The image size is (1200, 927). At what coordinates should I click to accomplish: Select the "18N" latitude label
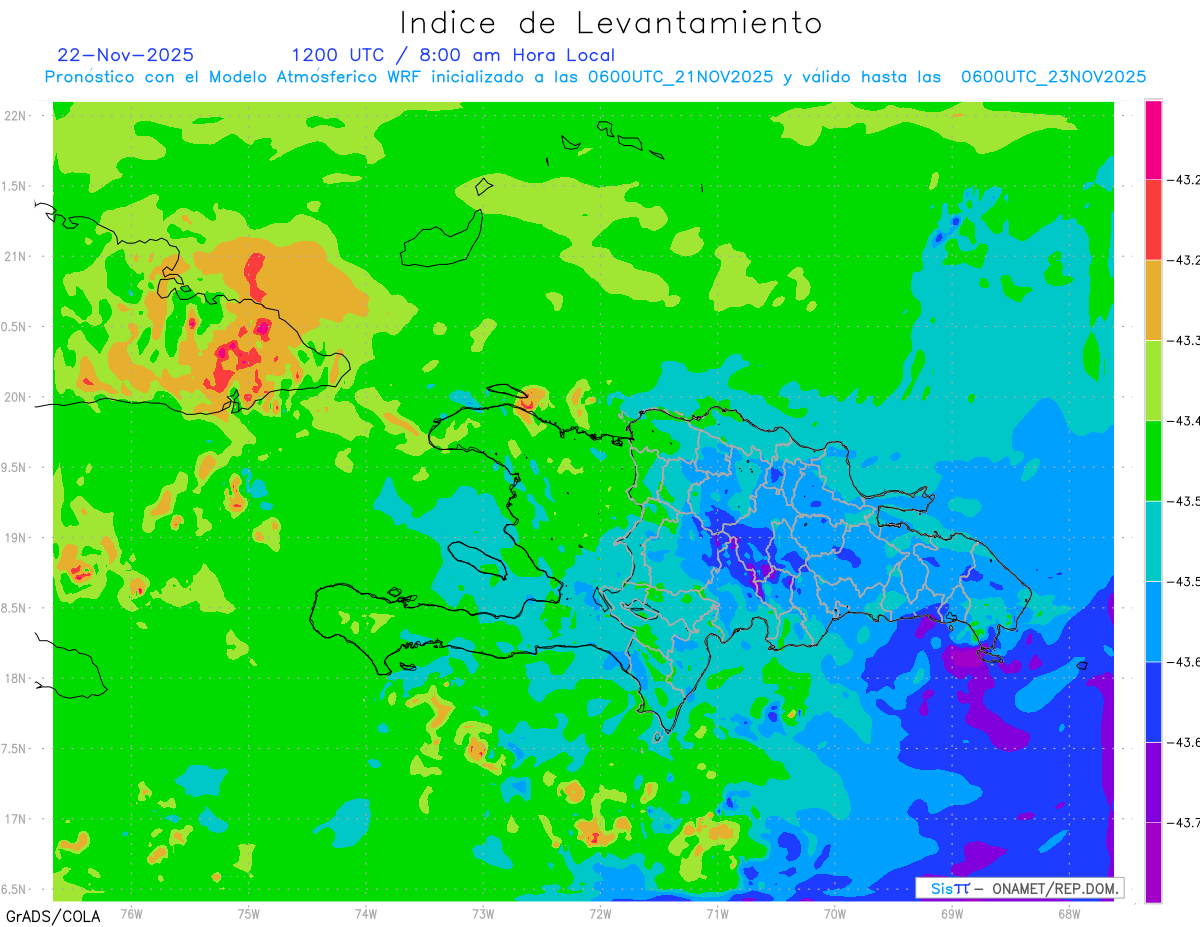point(16,678)
